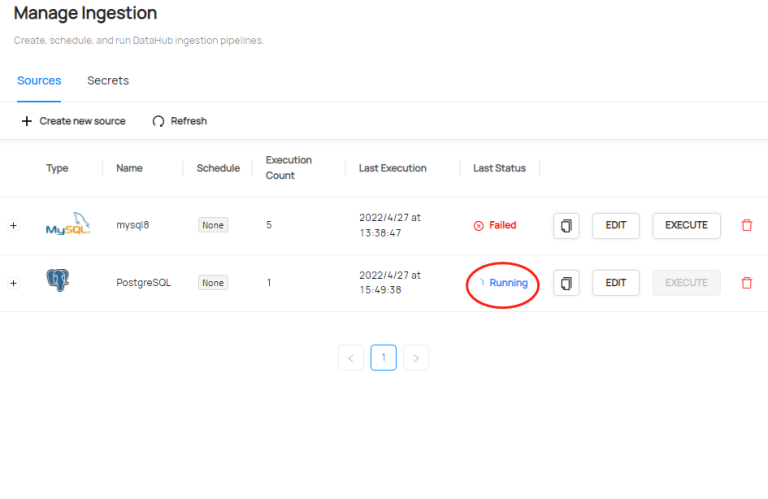Edit the PostgreSQL ingestion source
The image size is (768, 499).
click(x=616, y=283)
